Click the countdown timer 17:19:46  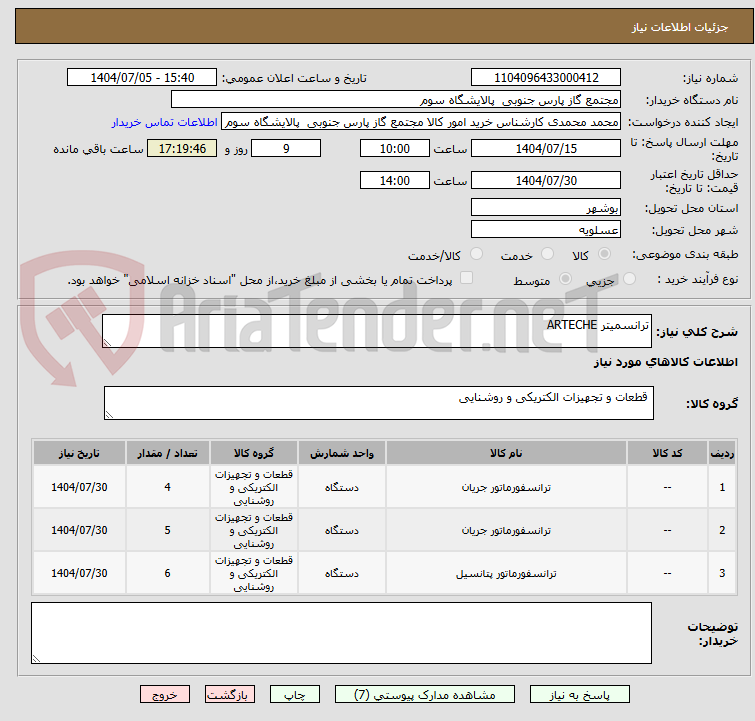point(182,148)
